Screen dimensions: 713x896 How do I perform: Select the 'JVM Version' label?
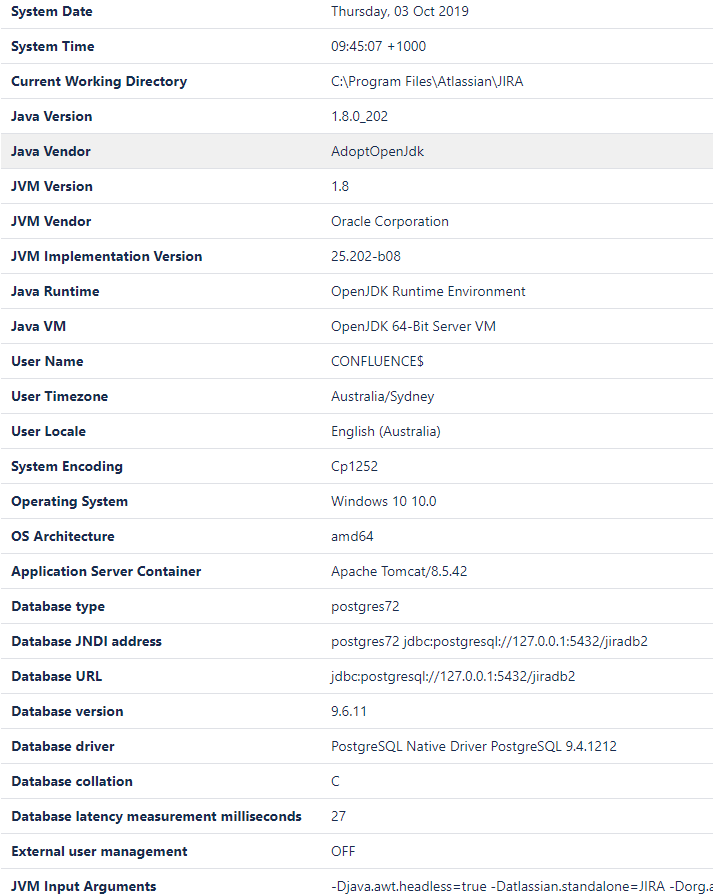click(x=51, y=186)
